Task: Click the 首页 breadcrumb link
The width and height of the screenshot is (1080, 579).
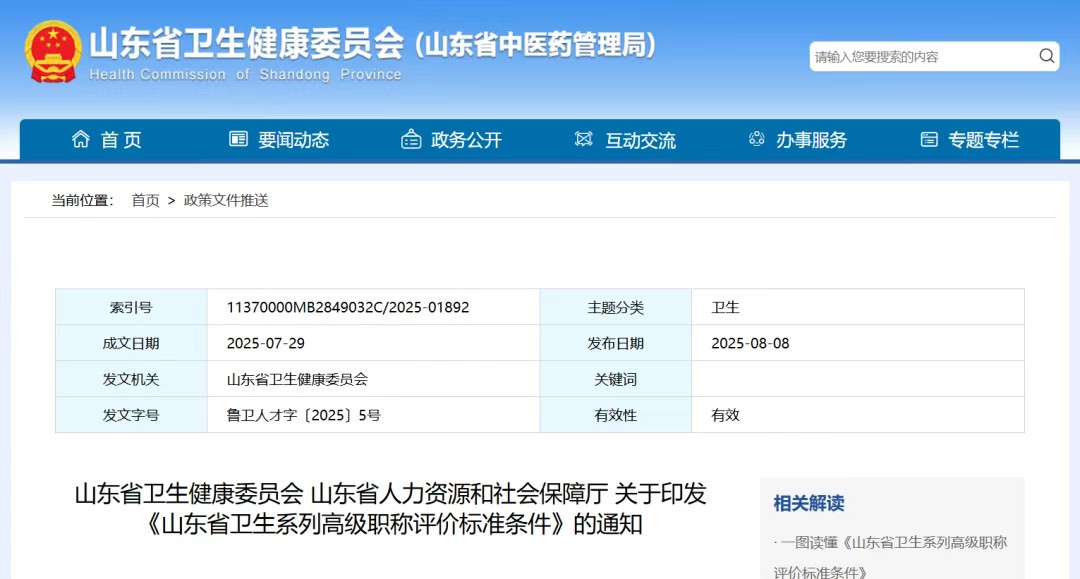Action: pyautogui.click(x=145, y=200)
